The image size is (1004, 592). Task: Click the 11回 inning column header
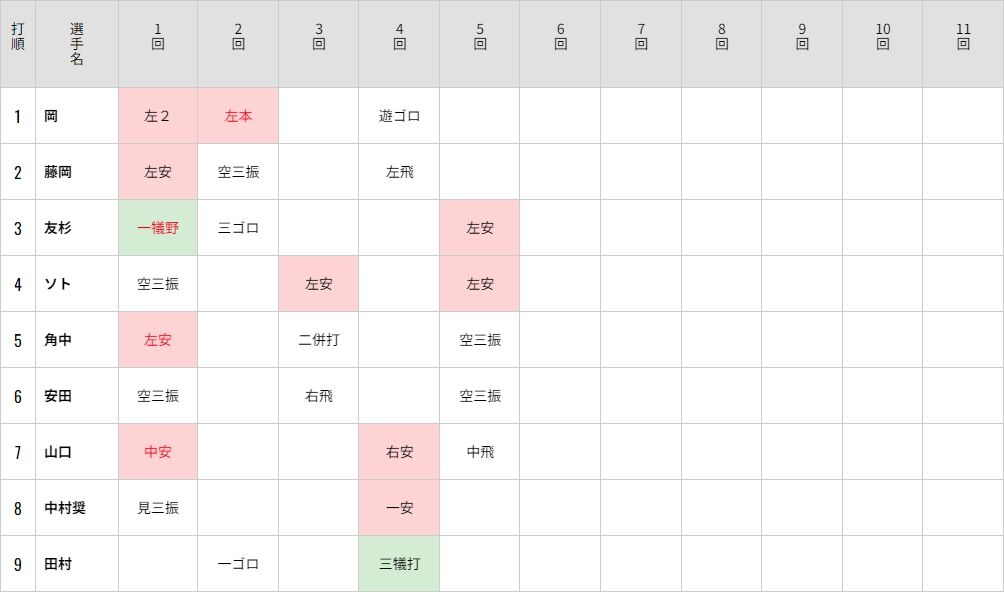pyautogui.click(x=963, y=36)
